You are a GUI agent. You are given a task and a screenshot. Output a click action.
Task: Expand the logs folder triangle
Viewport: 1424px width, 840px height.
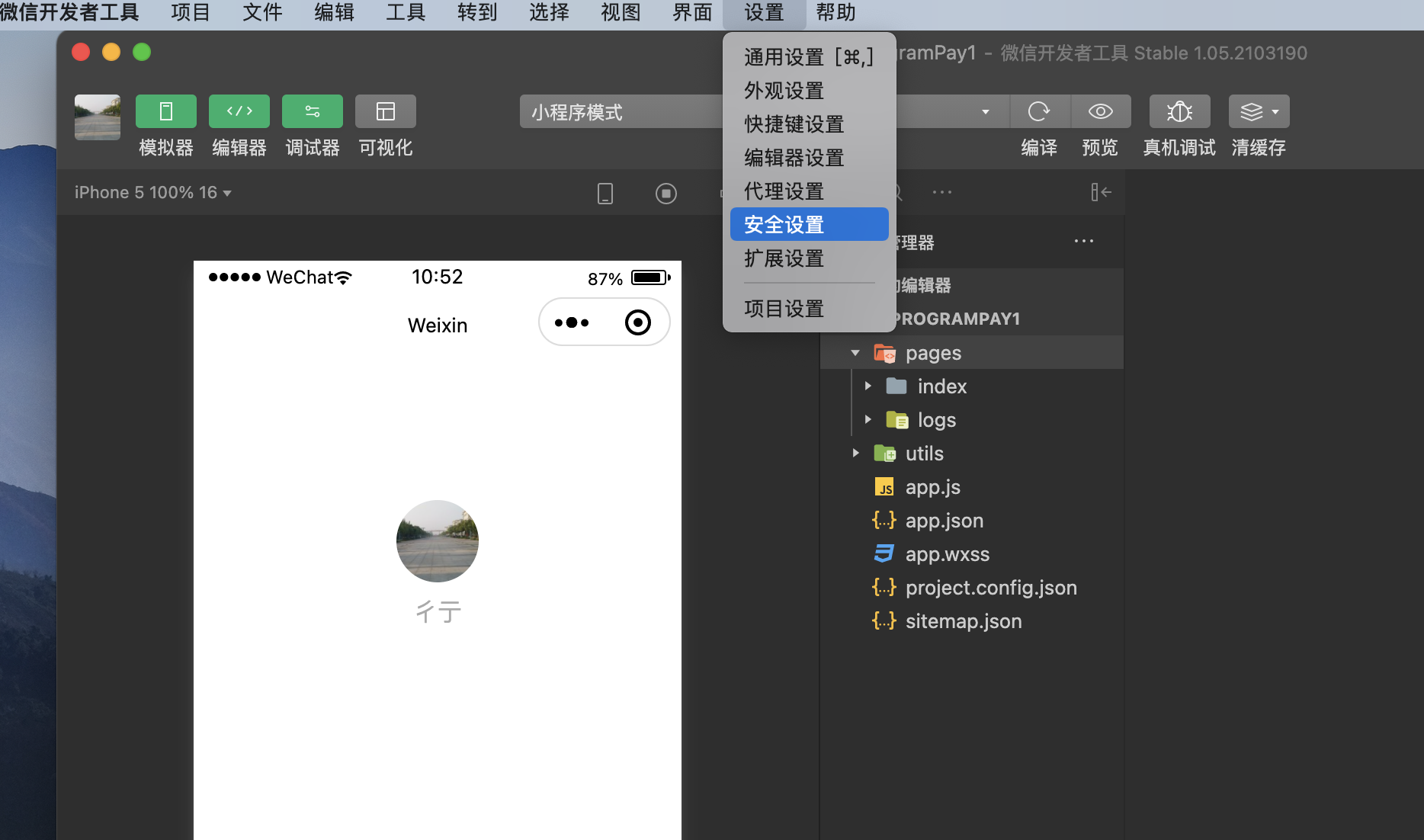coord(868,420)
